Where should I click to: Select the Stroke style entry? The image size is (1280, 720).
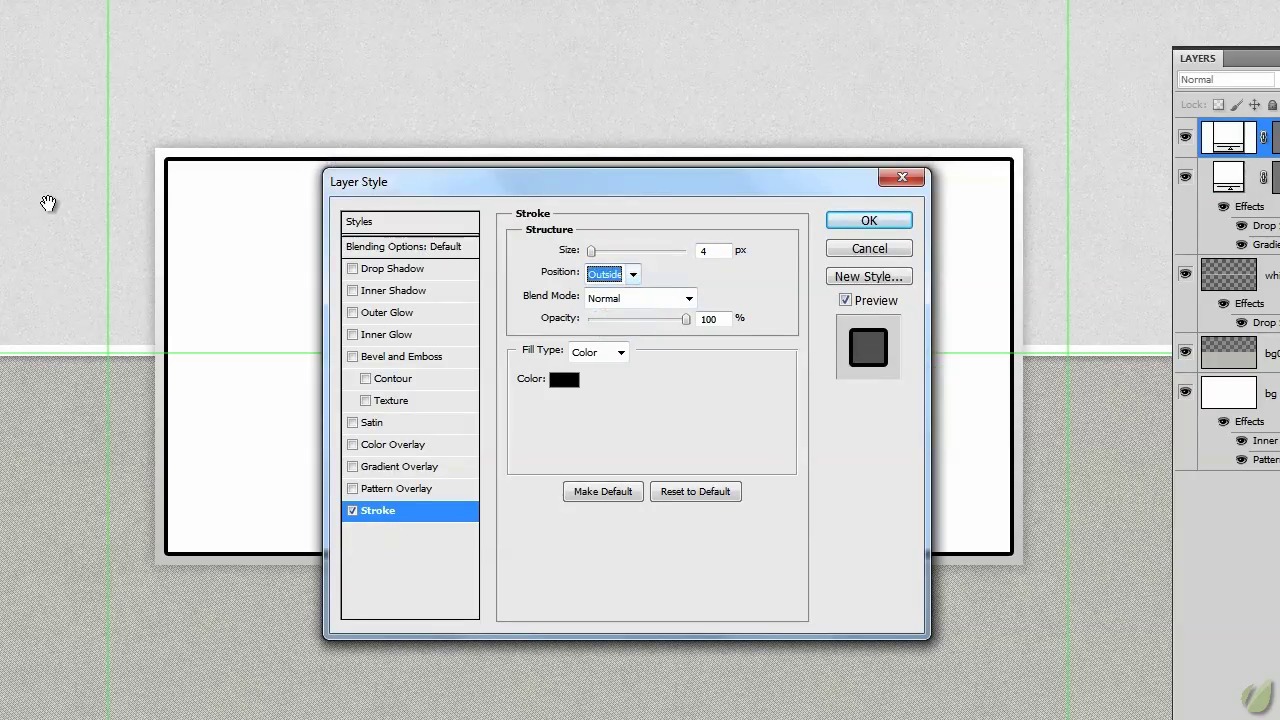point(410,510)
